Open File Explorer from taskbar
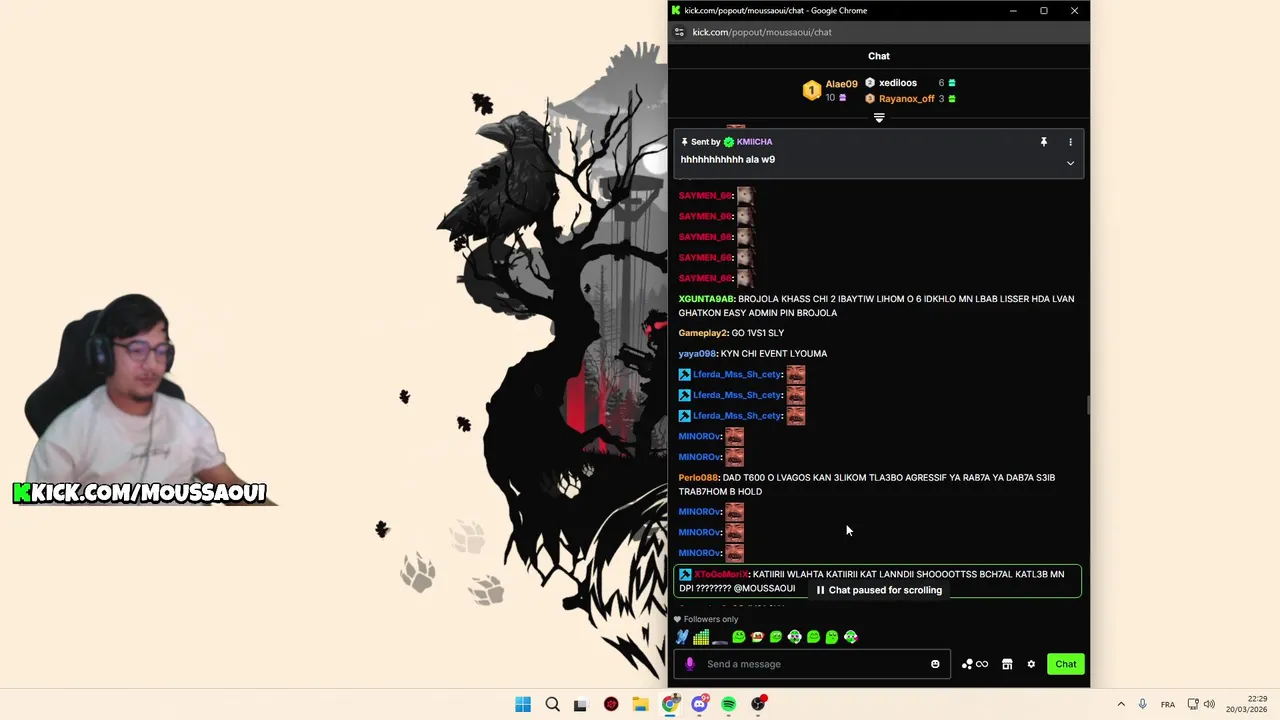1280x720 pixels. [x=640, y=704]
